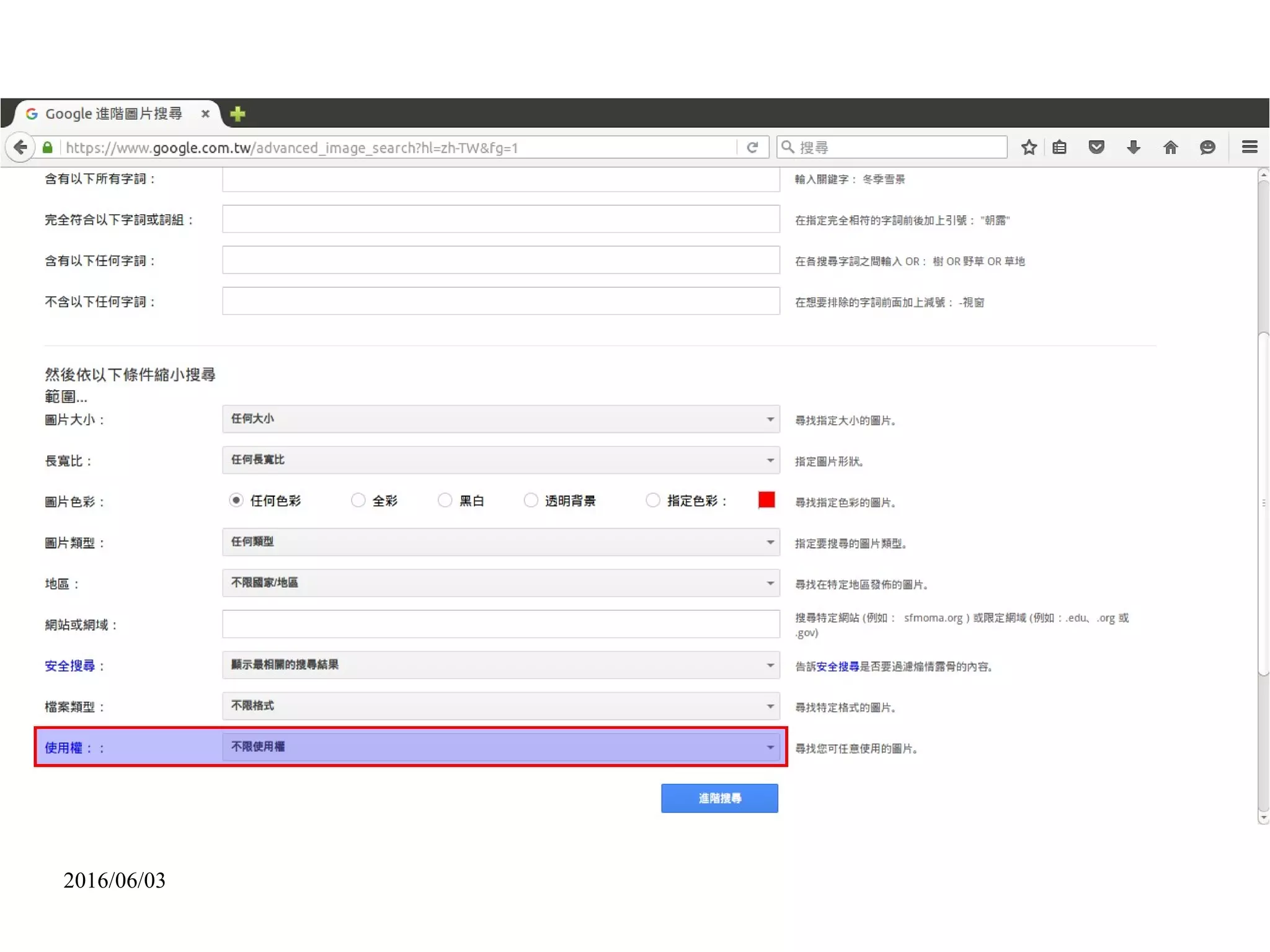Click the Pocket save icon
This screenshot has width=1270, height=952.
tap(1096, 148)
